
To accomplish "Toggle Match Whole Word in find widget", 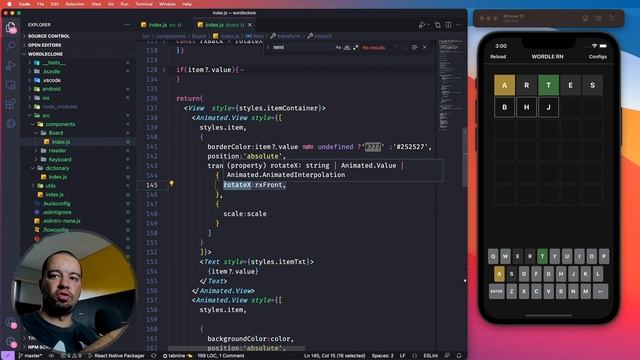I will [x=347, y=47].
